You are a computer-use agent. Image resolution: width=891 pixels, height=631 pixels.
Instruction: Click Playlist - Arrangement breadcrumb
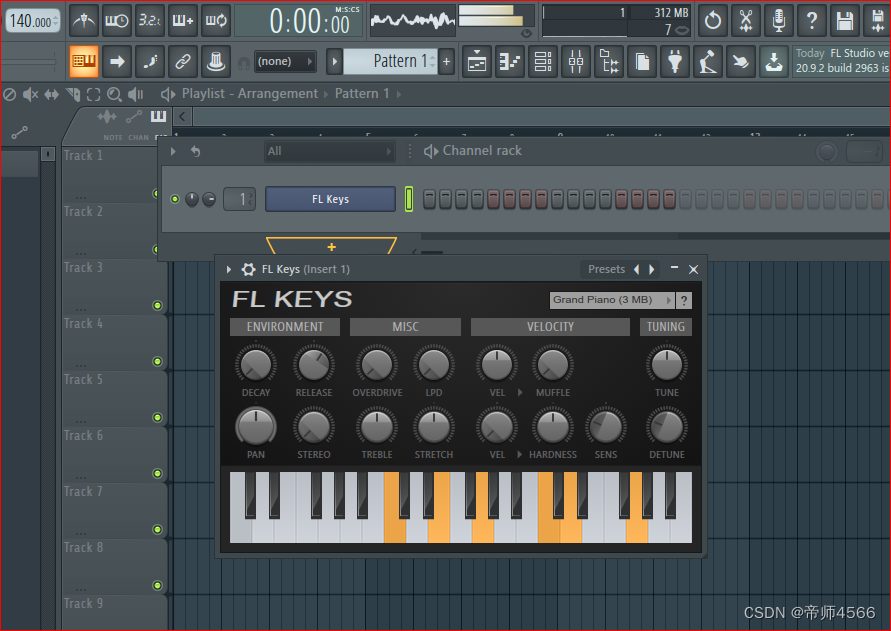pos(249,93)
